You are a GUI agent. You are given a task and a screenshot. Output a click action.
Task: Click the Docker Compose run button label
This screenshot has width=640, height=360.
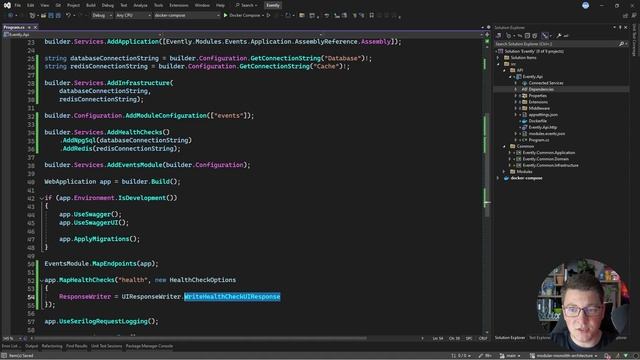[244, 16]
